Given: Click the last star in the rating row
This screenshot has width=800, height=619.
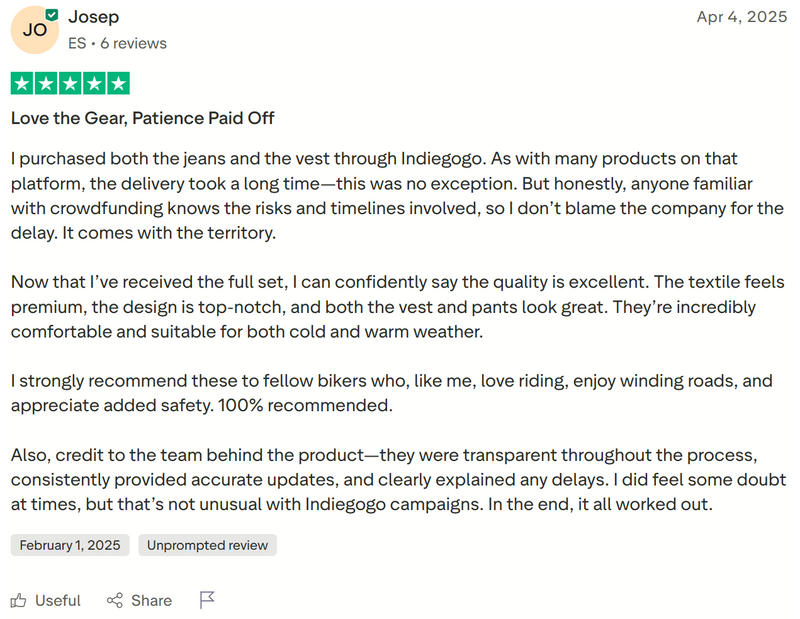Looking at the screenshot, I should click(120, 83).
